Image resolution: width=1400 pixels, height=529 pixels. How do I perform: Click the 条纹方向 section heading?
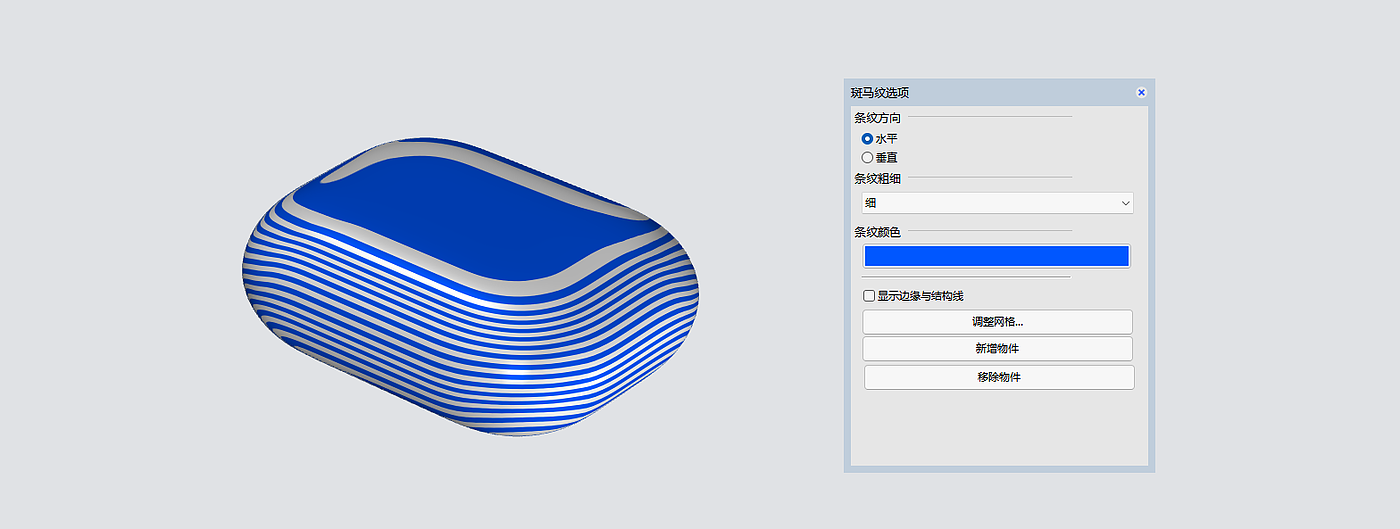(x=876, y=118)
